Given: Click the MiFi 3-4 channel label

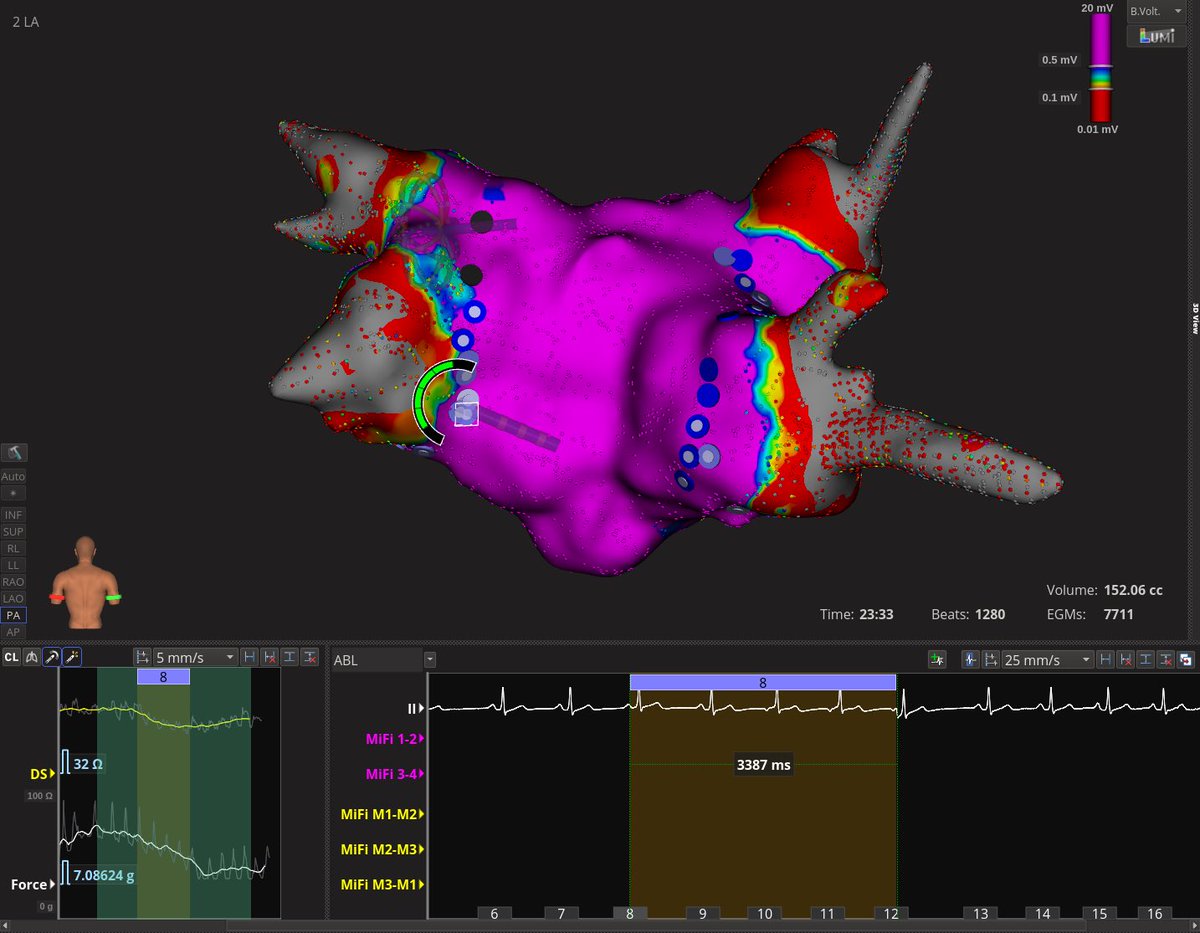Looking at the screenshot, I should tap(394, 774).
